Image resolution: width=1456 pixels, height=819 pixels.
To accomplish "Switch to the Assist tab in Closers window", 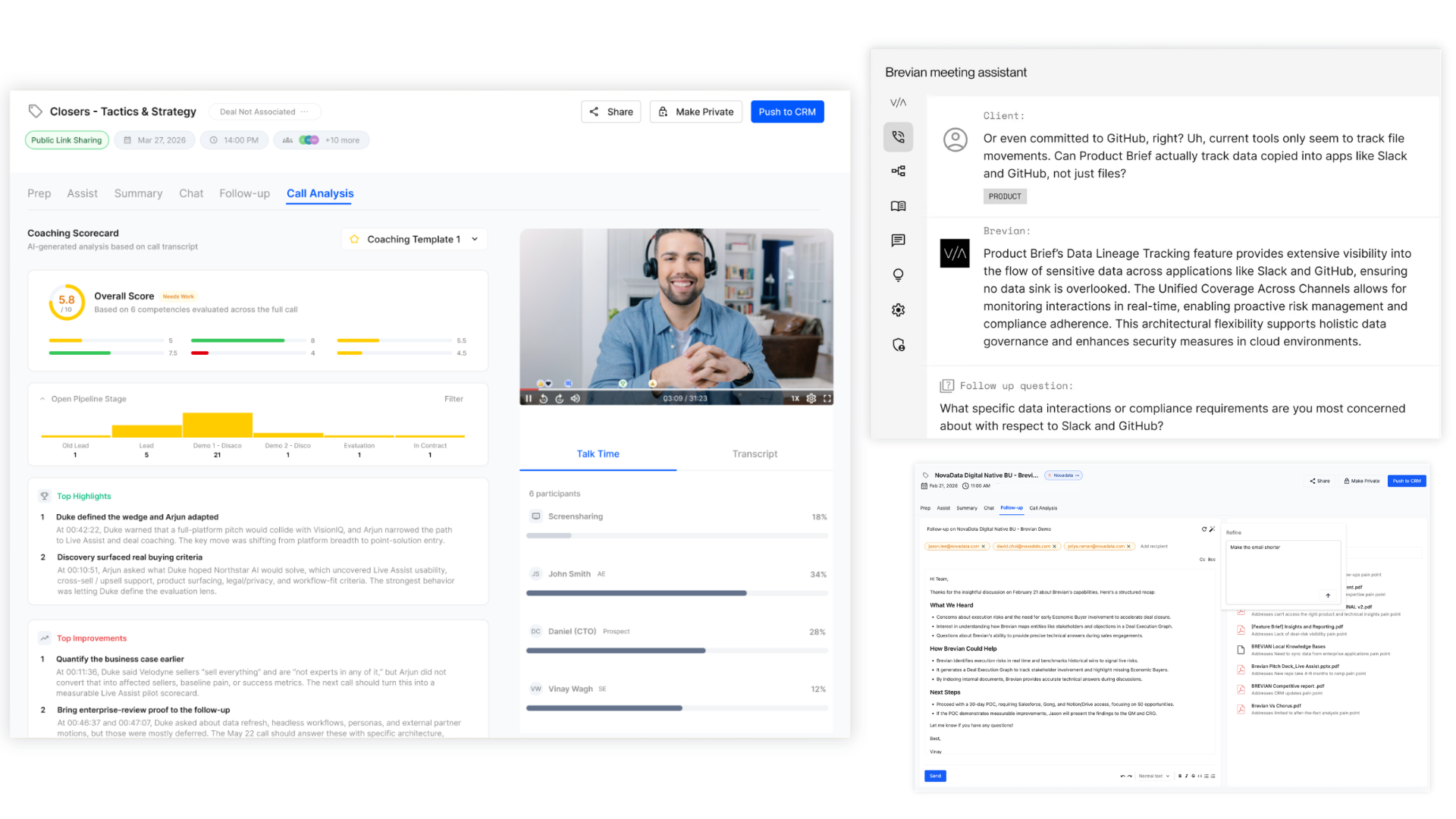I will [x=82, y=193].
